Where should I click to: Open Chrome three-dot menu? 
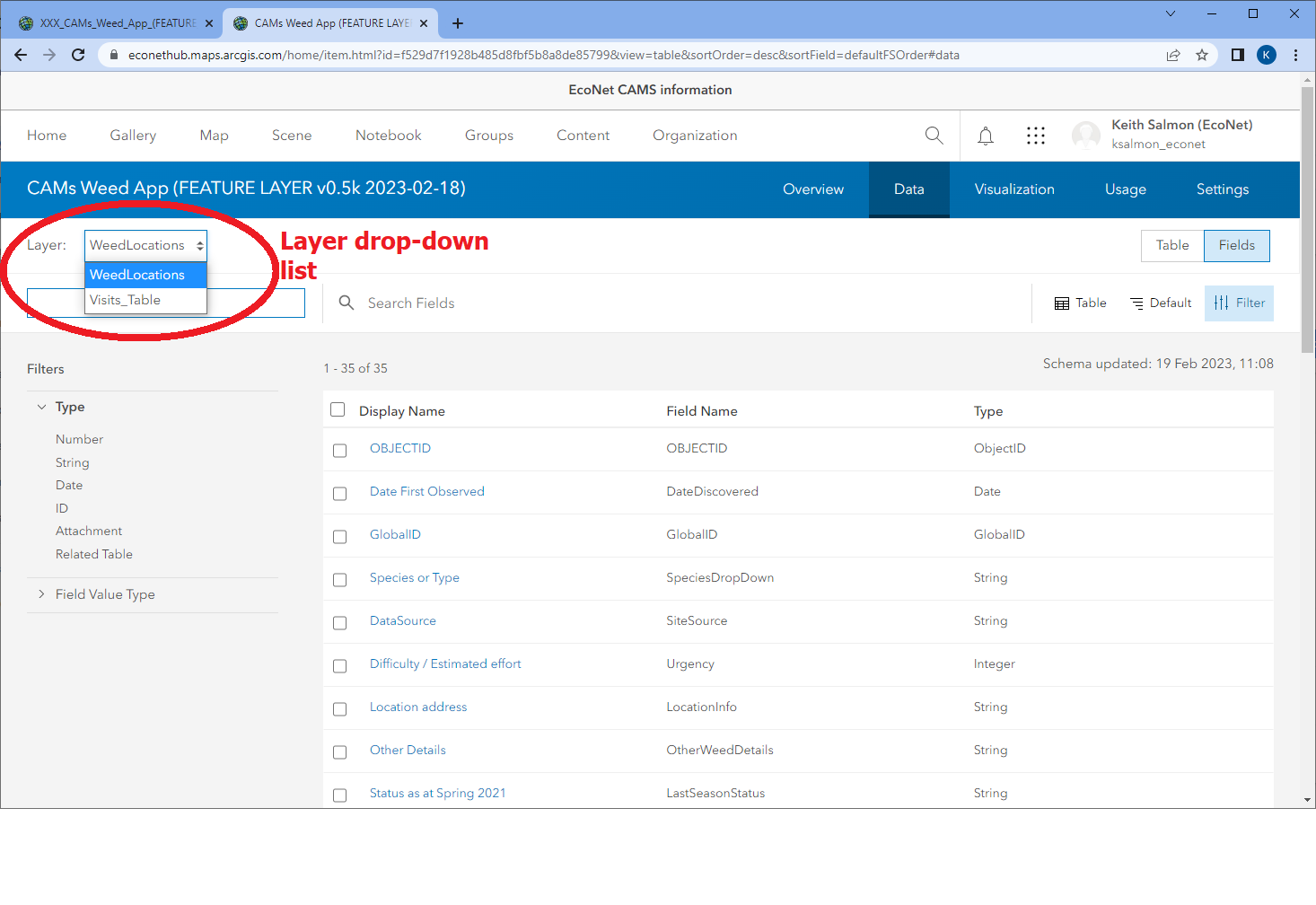1295,55
